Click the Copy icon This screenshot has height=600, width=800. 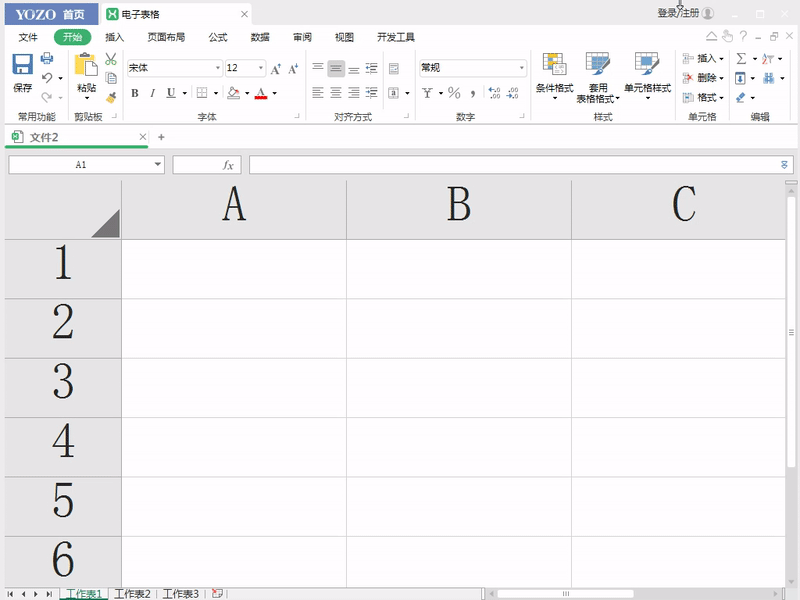(x=111, y=78)
